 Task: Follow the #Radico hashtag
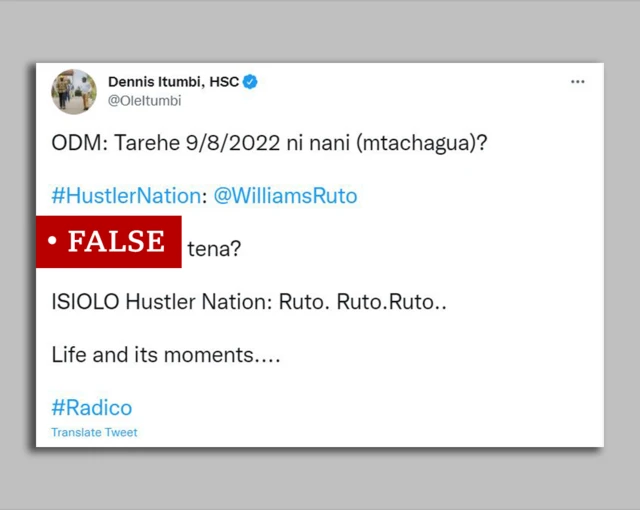tap(92, 408)
